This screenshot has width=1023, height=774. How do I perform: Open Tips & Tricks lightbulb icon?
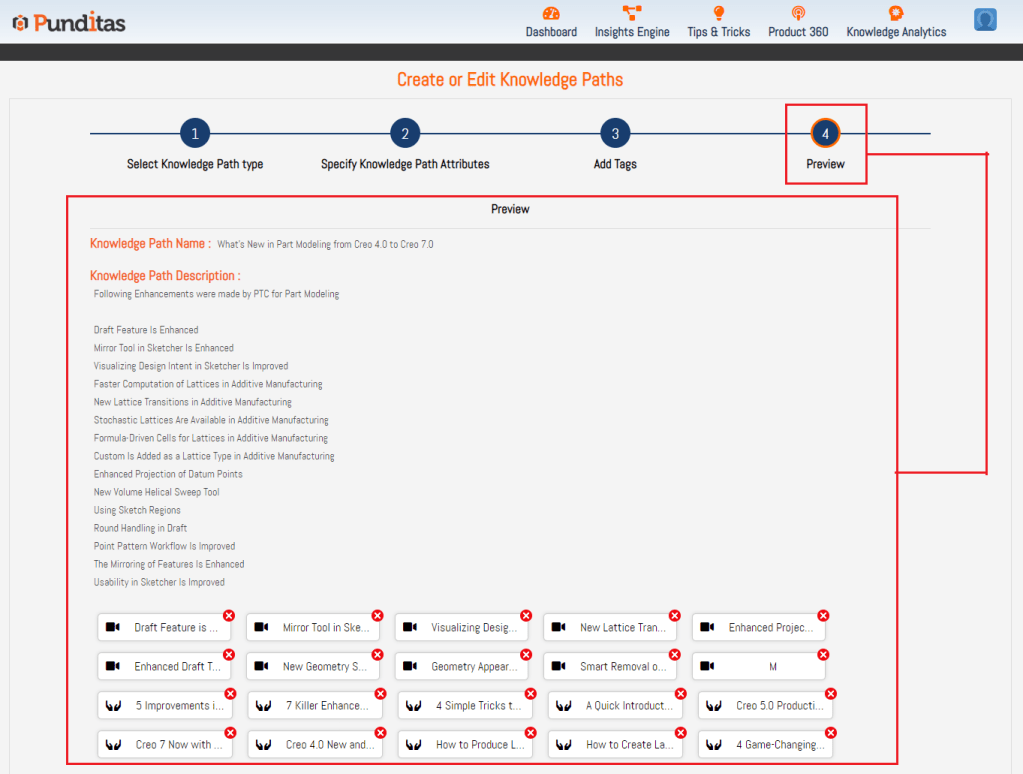pyautogui.click(x=718, y=14)
